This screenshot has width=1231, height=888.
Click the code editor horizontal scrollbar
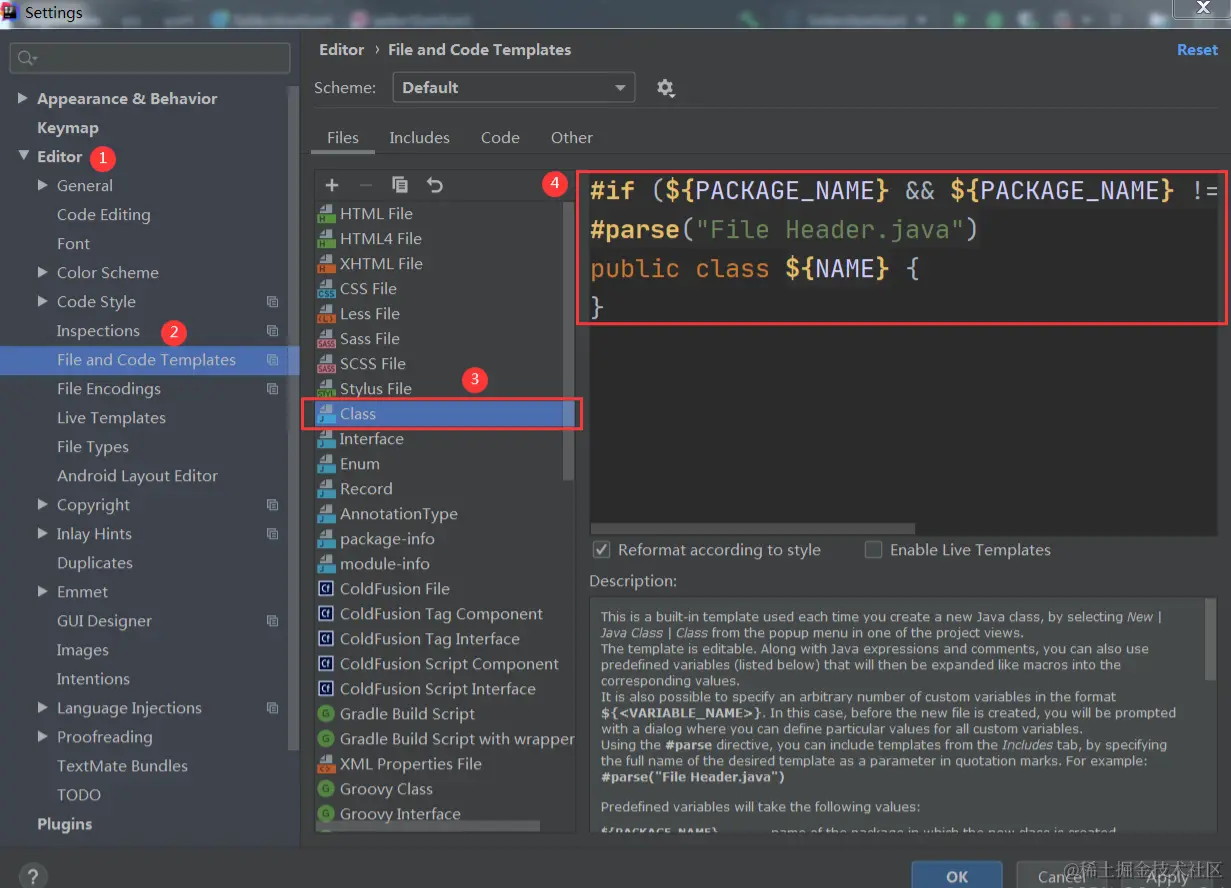point(753,529)
